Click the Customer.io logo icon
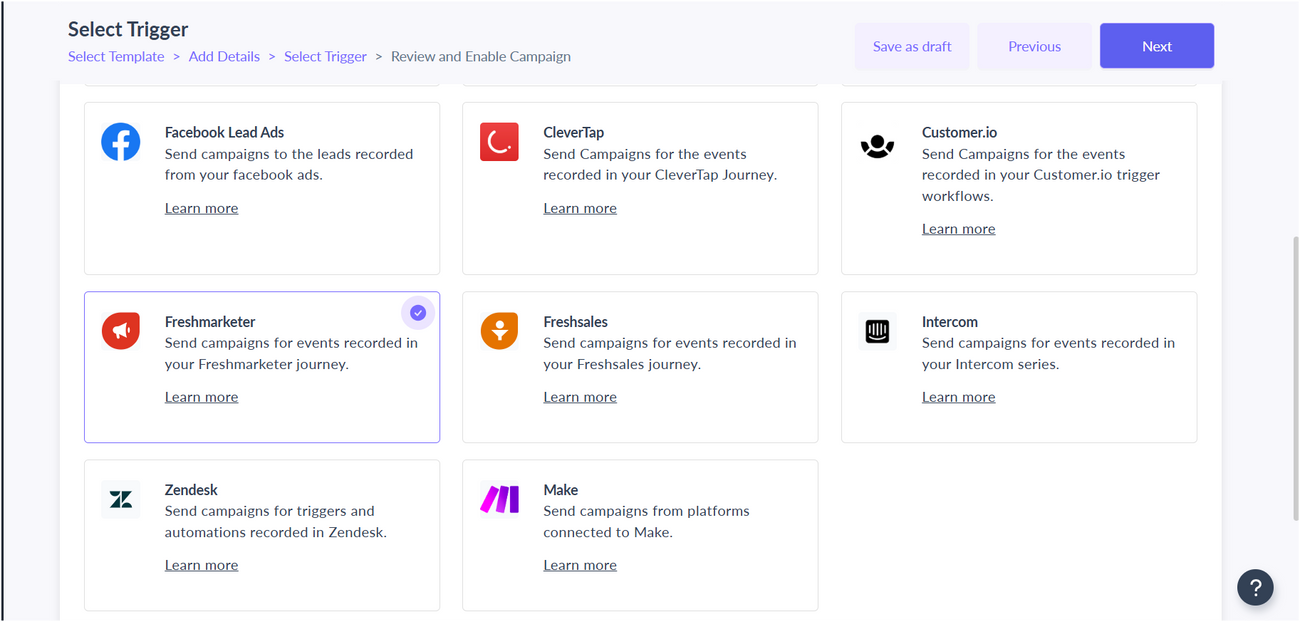1300x622 pixels. click(877, 146)
